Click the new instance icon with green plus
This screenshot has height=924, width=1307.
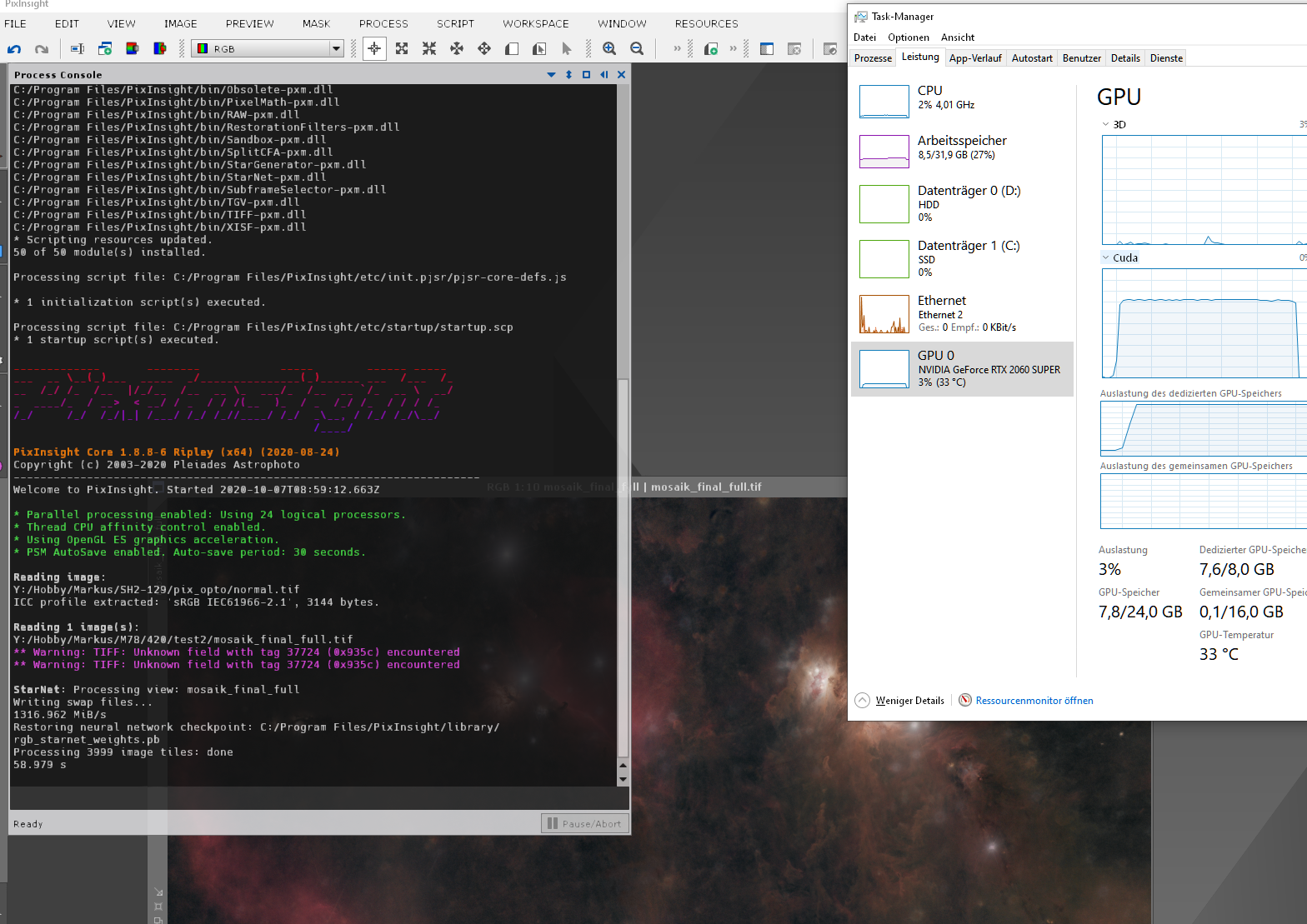click(711, 49)
